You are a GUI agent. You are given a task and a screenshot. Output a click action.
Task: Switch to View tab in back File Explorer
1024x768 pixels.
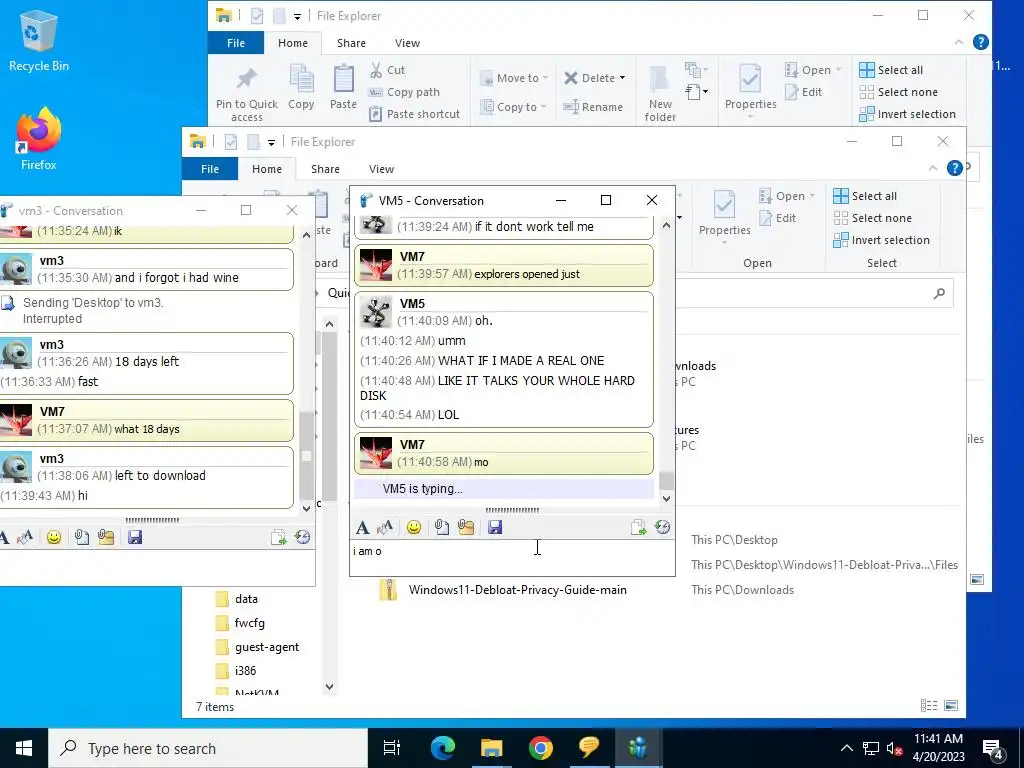(407, 43)
